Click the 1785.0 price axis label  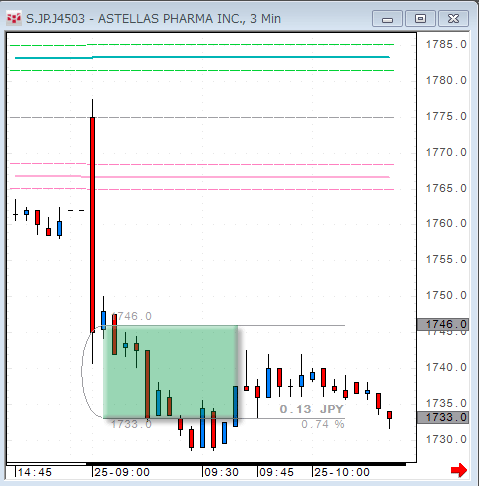[x=446, y=44]
